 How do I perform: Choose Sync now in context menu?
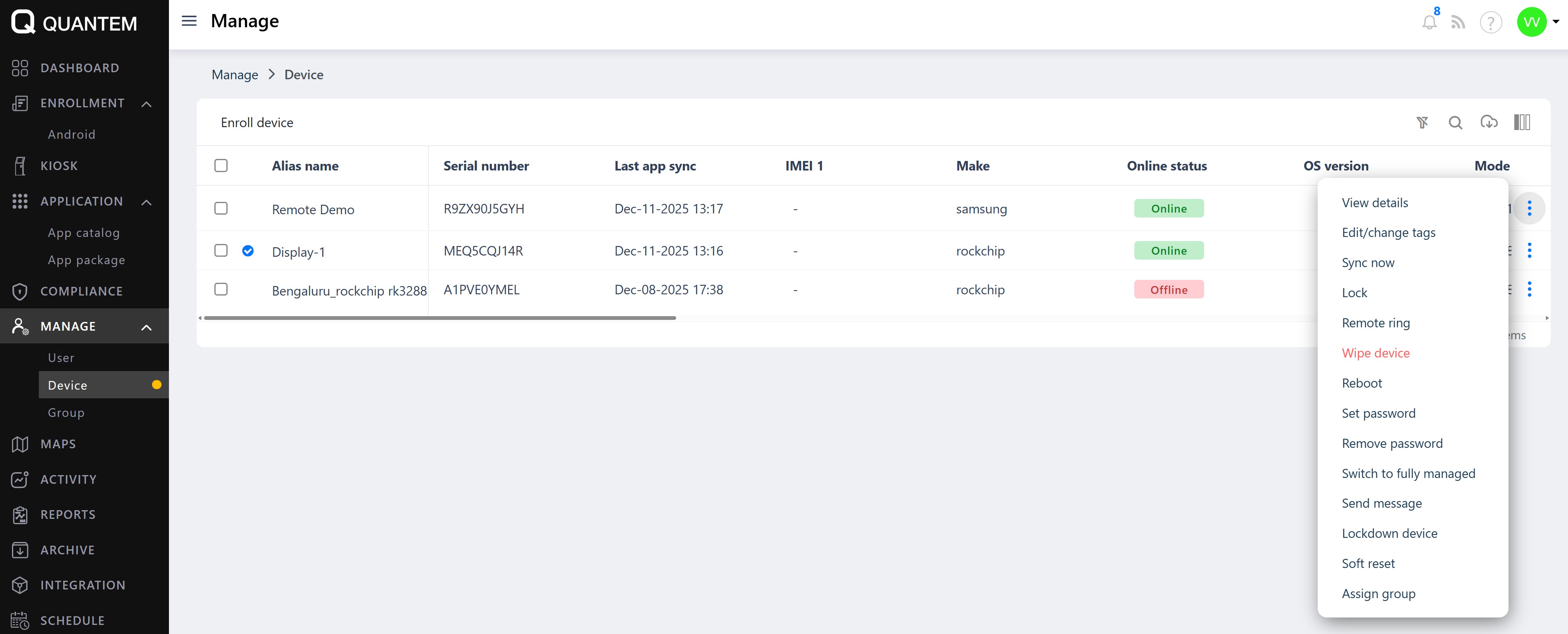[1367, 263]
